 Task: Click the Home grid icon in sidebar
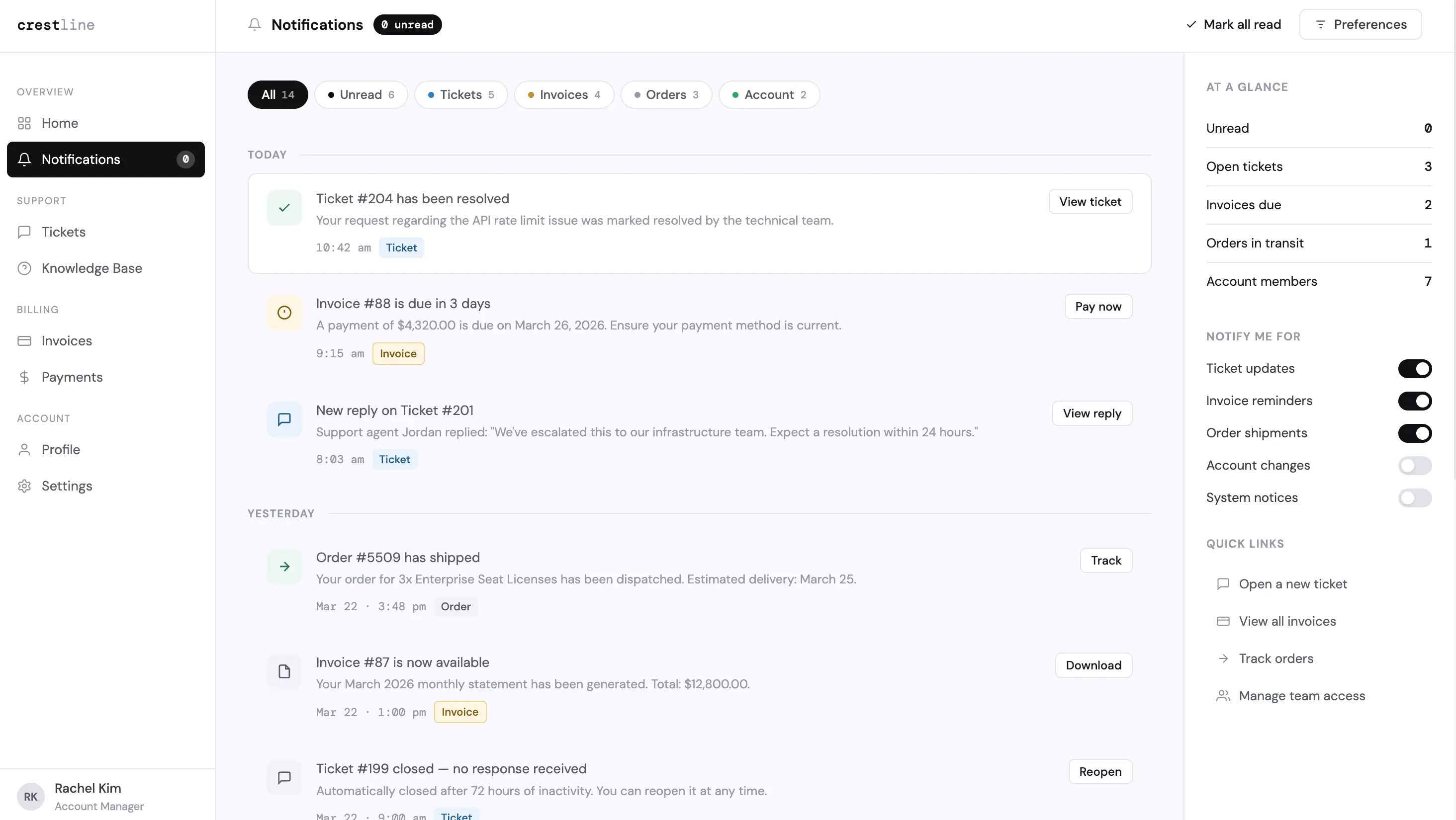[24, 123]
